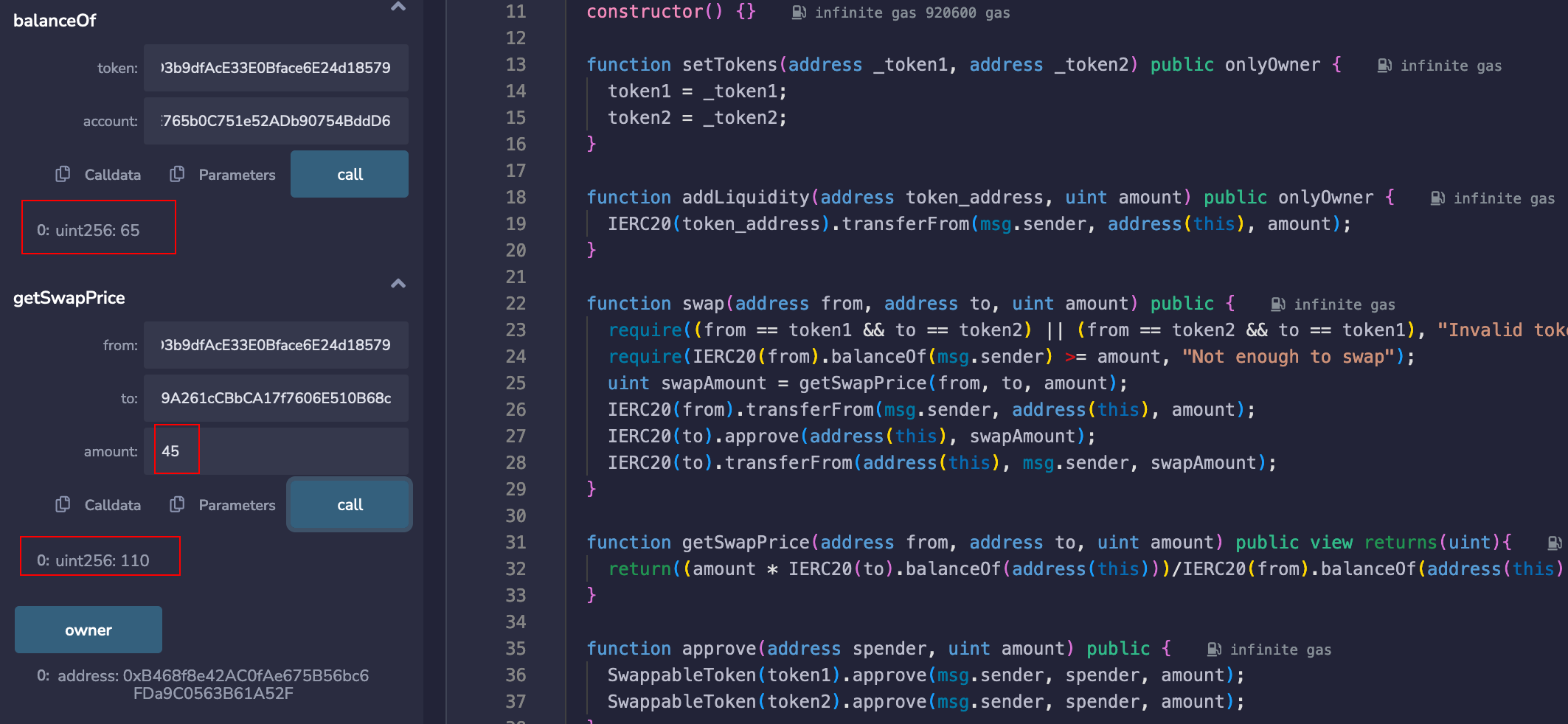The image size is (1568, 724).
Task: Click the 'constructor()' keyword on line 11
Action: click(654, 12)
